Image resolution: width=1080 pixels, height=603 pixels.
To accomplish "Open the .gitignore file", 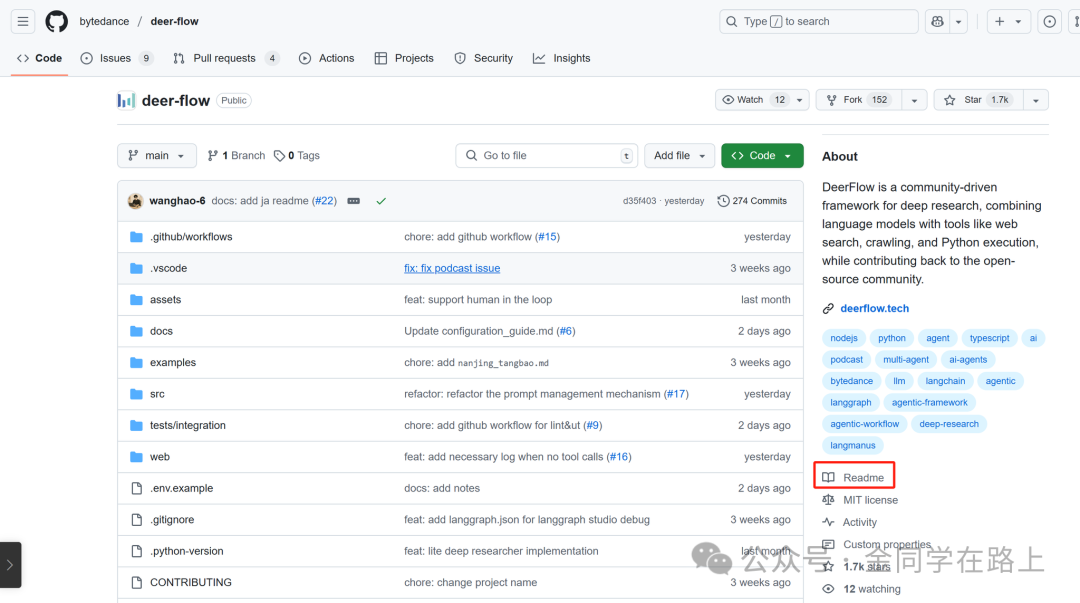I will point(172,519).
